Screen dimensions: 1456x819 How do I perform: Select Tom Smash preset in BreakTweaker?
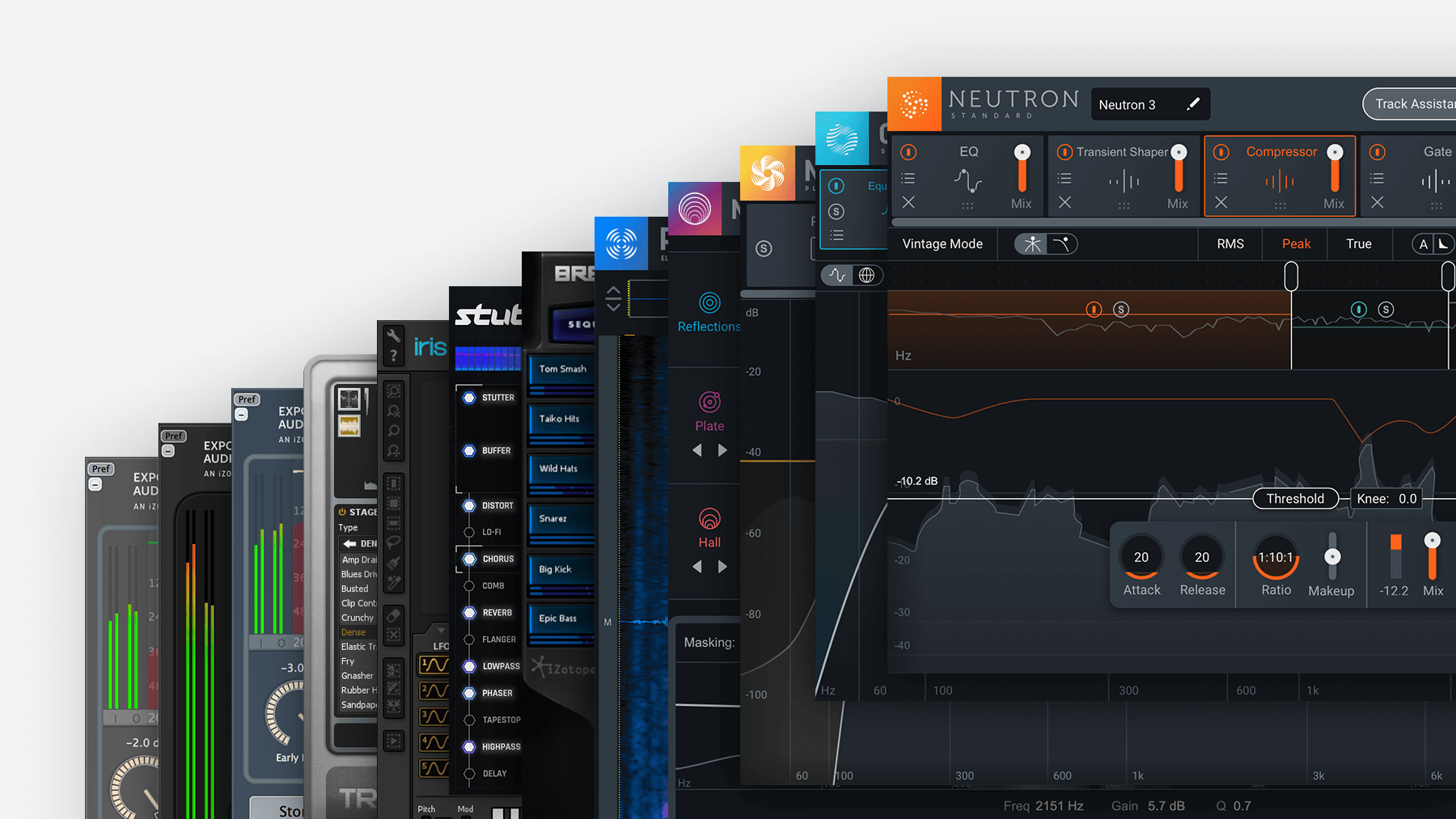(x=562, y=369)
